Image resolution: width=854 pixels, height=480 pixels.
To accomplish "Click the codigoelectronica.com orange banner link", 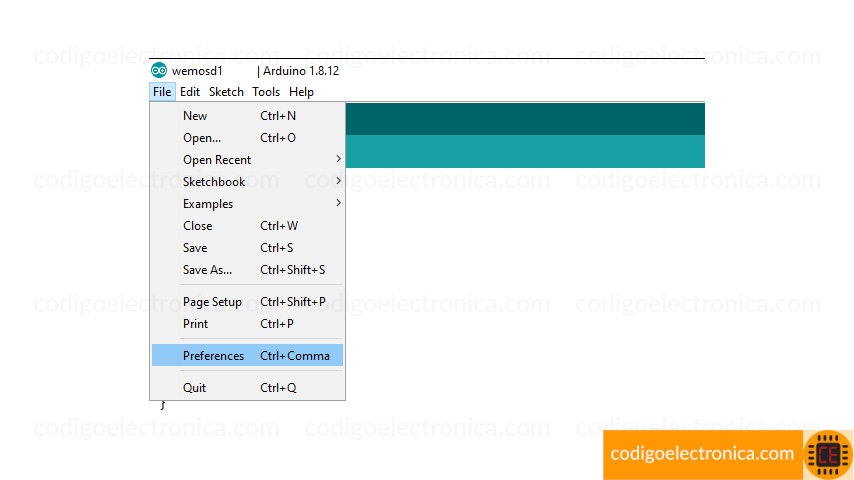I will (702, 454).
